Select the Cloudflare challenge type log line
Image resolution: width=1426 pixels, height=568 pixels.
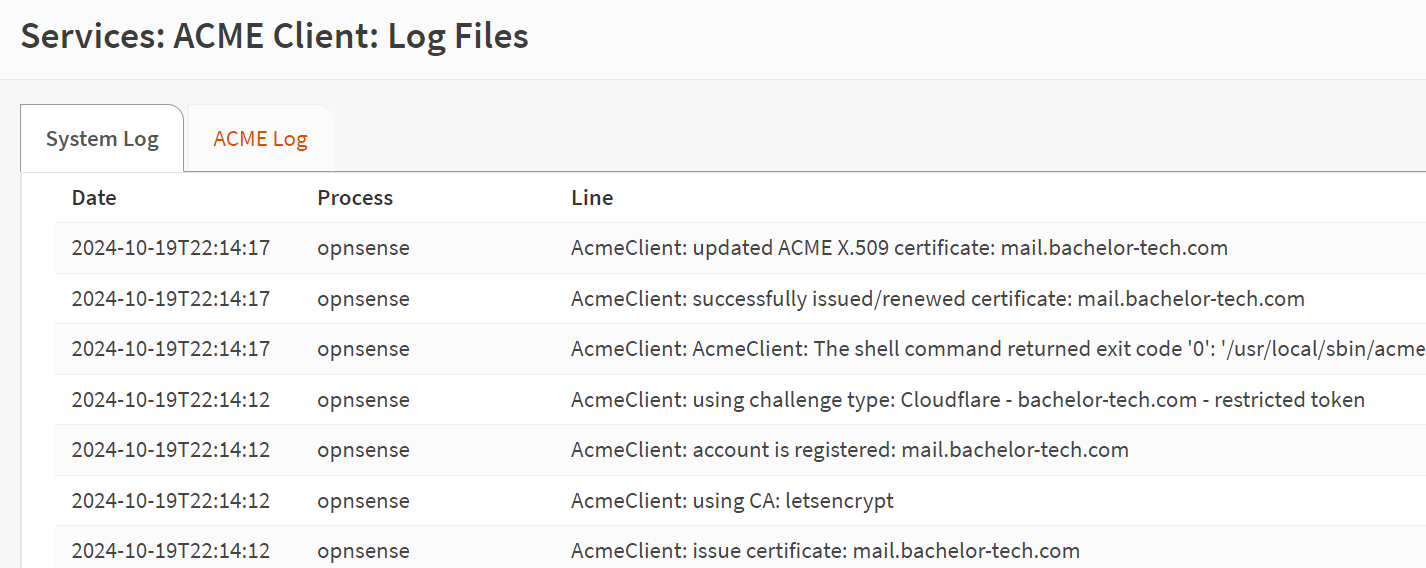coord(741,400)
